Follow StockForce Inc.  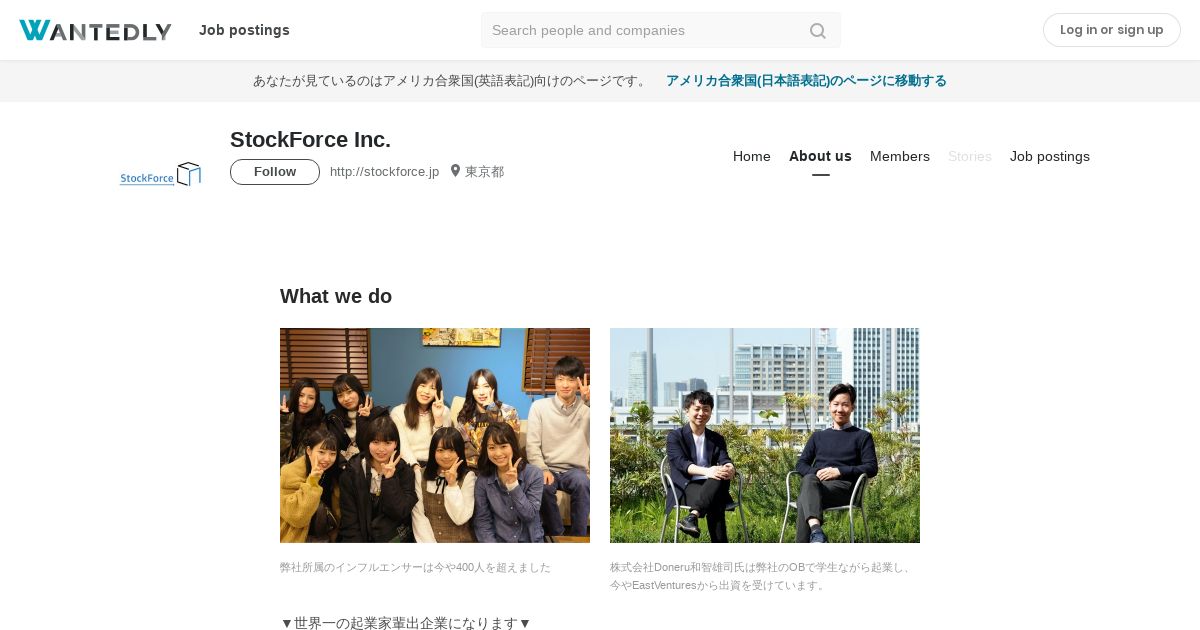point(275,172)
